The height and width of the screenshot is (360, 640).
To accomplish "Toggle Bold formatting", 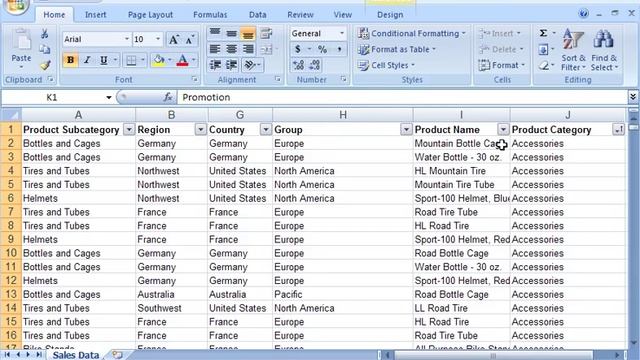I will (x=70, y=60).
